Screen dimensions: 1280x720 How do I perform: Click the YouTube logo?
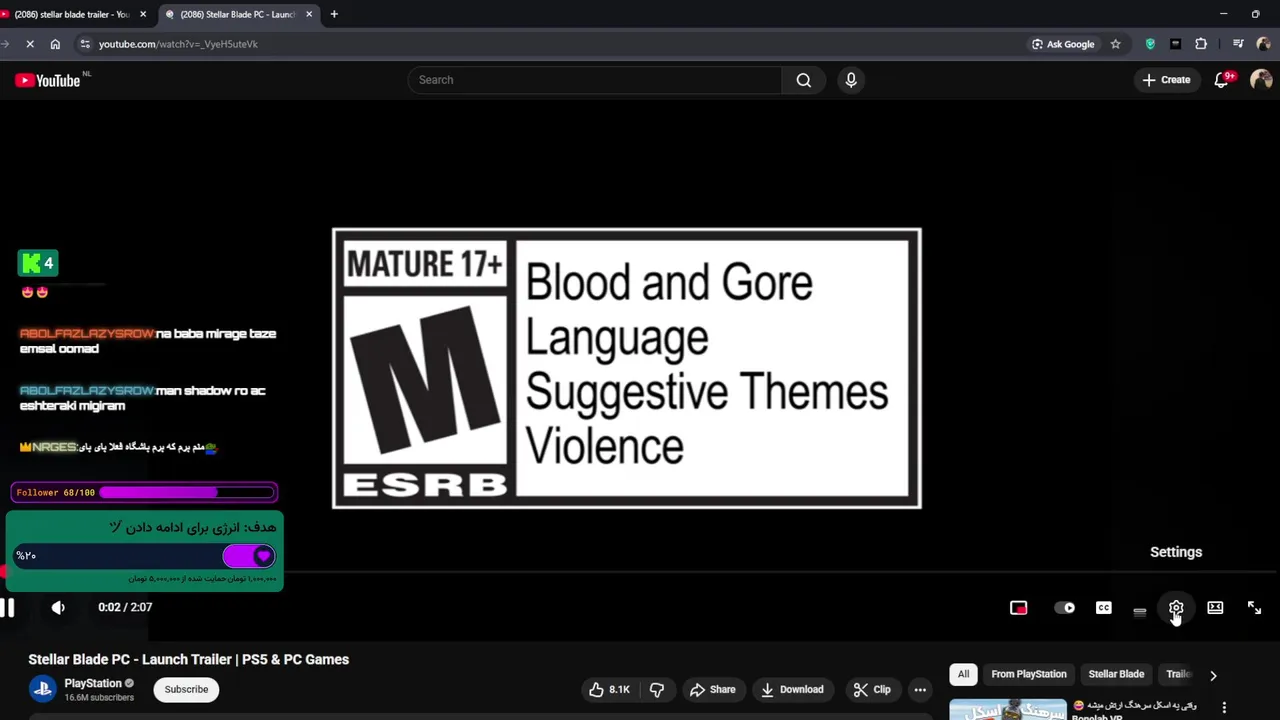(x=48, y=80)
